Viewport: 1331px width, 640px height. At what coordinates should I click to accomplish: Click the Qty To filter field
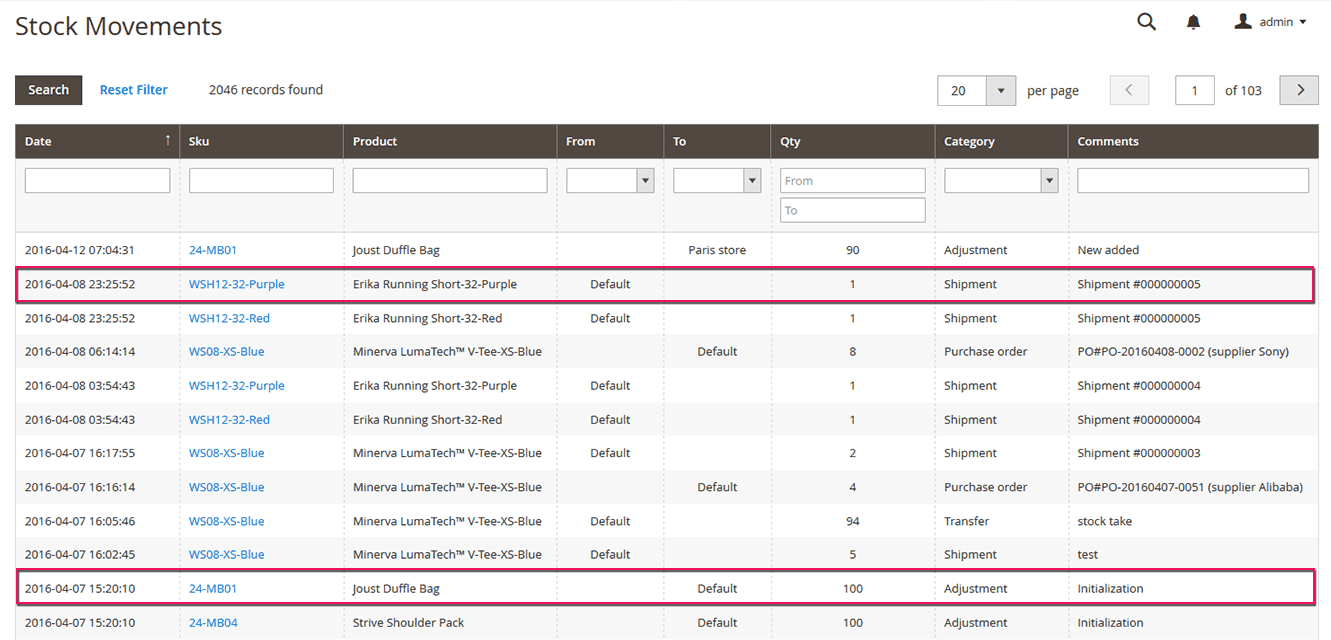[852, 210]
